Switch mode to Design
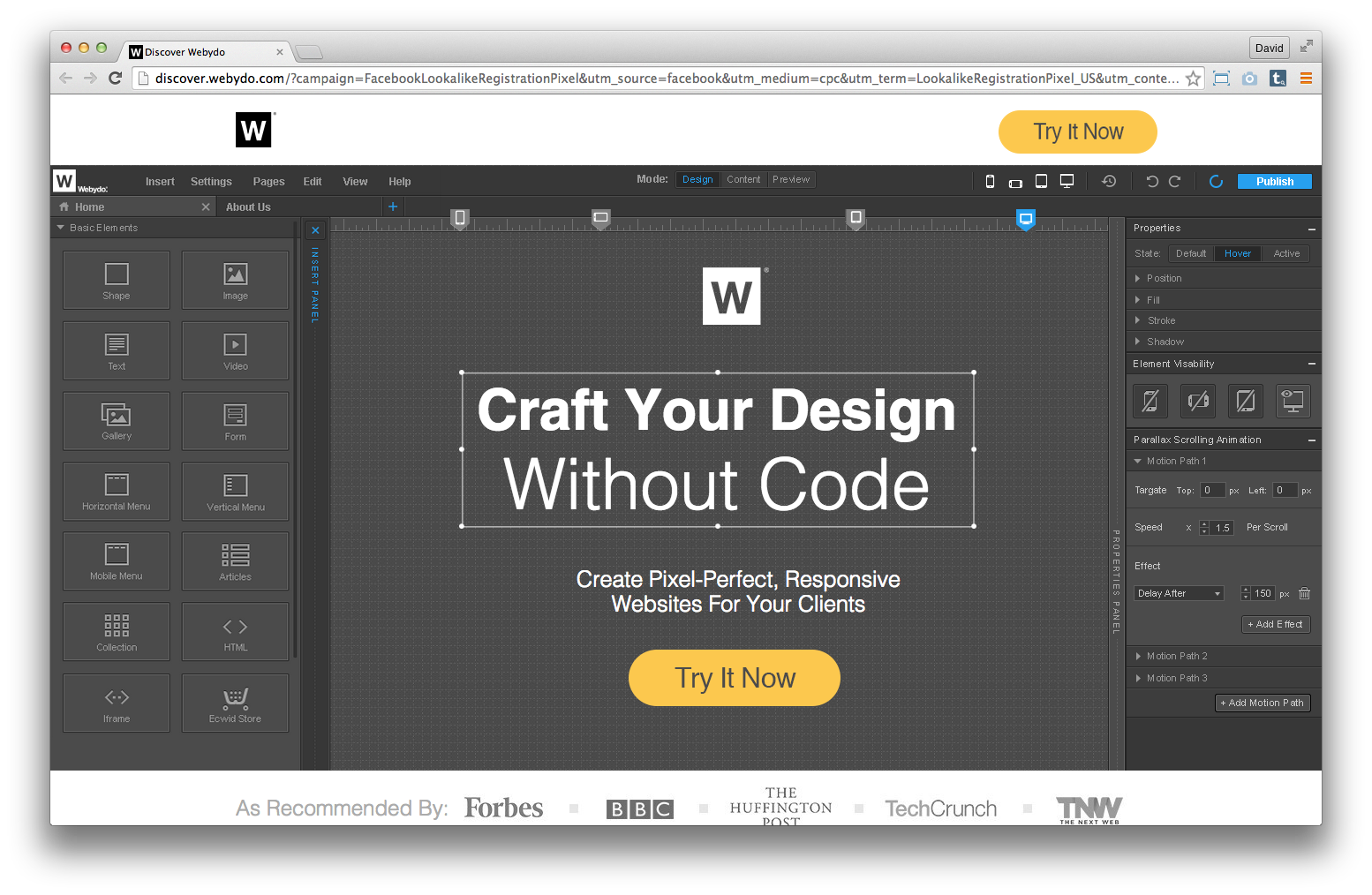The width and height of the screenshot is (1372, 895). (x=697, y=179)
